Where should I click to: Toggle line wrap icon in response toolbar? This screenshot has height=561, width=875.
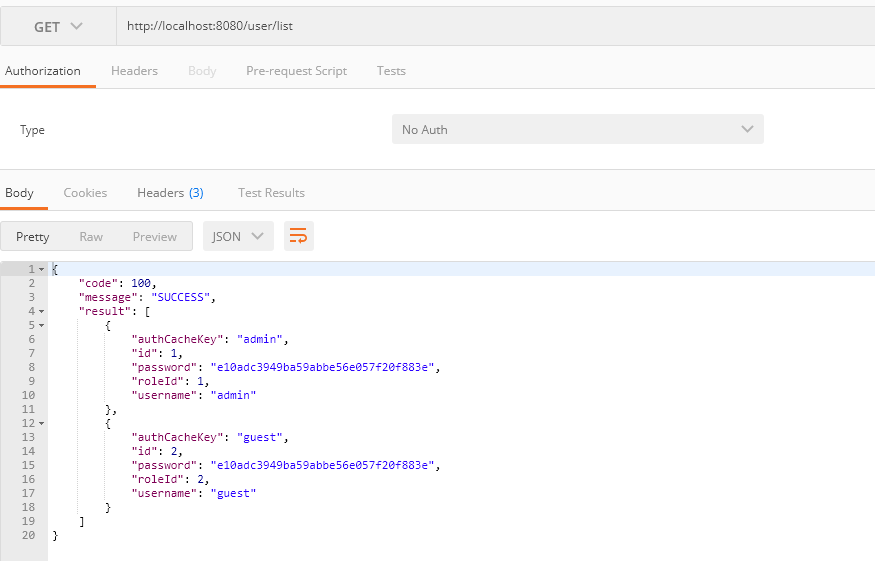tap(298, 236)
